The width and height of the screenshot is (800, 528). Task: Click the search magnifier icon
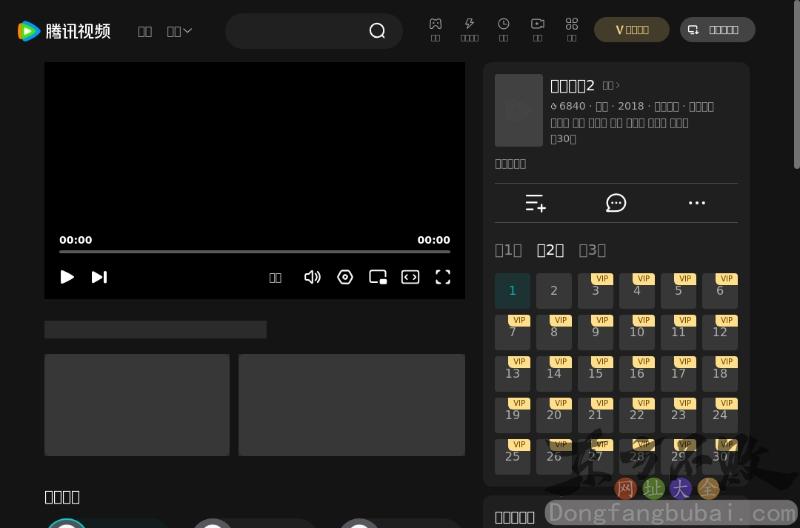(x=377, y=31)
